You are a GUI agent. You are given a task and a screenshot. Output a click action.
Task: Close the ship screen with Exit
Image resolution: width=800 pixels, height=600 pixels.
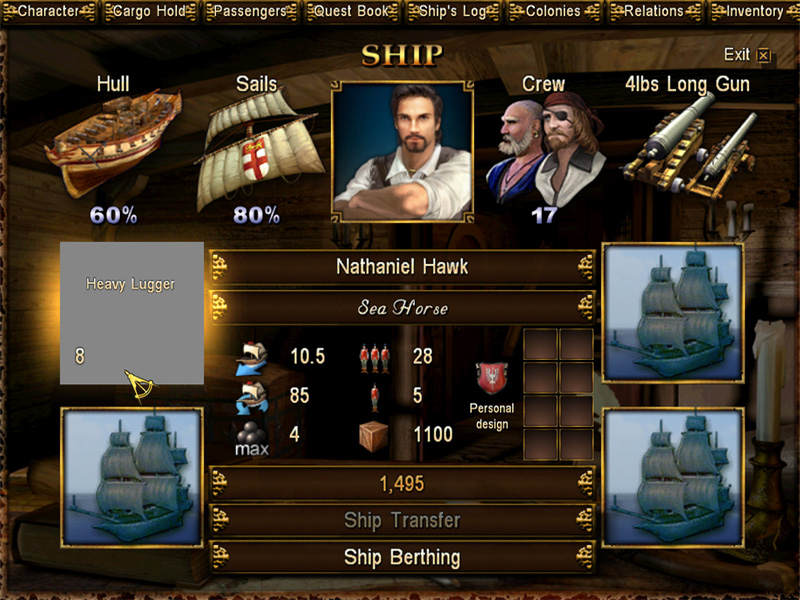point(747,55)
